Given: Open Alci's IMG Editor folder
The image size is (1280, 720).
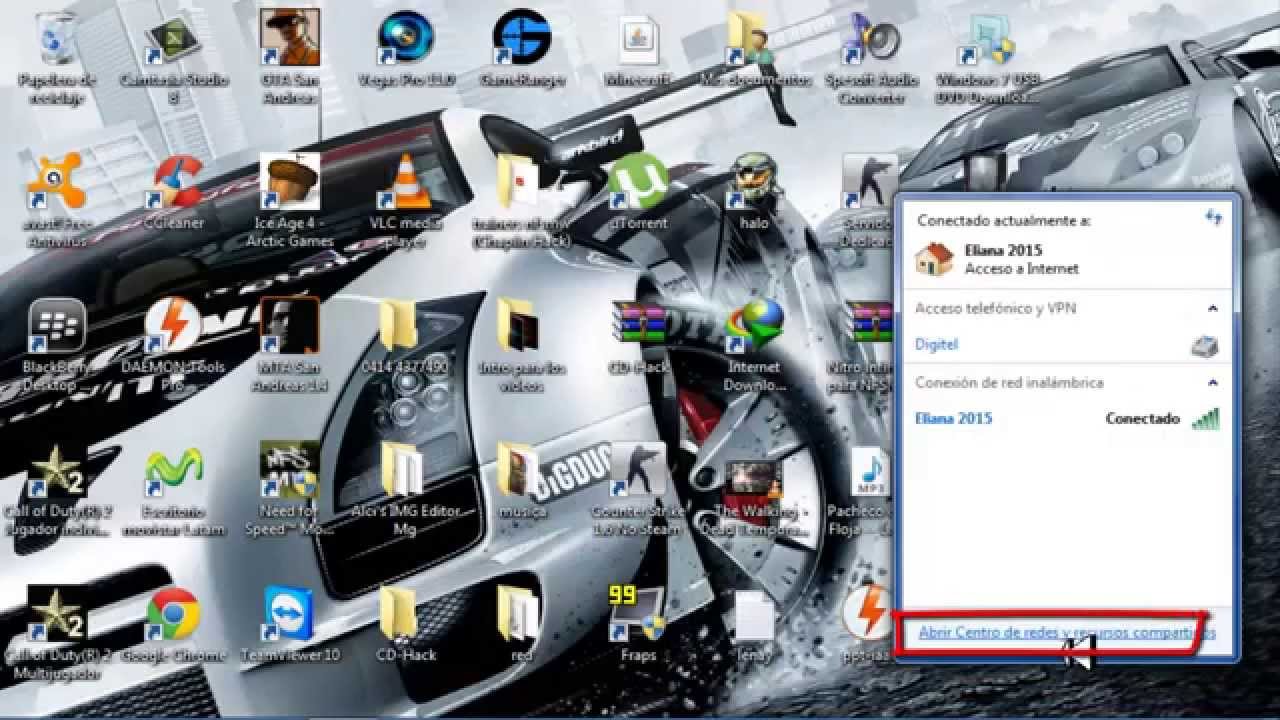Looking at the screenshot, I should [x=405, y=488].
